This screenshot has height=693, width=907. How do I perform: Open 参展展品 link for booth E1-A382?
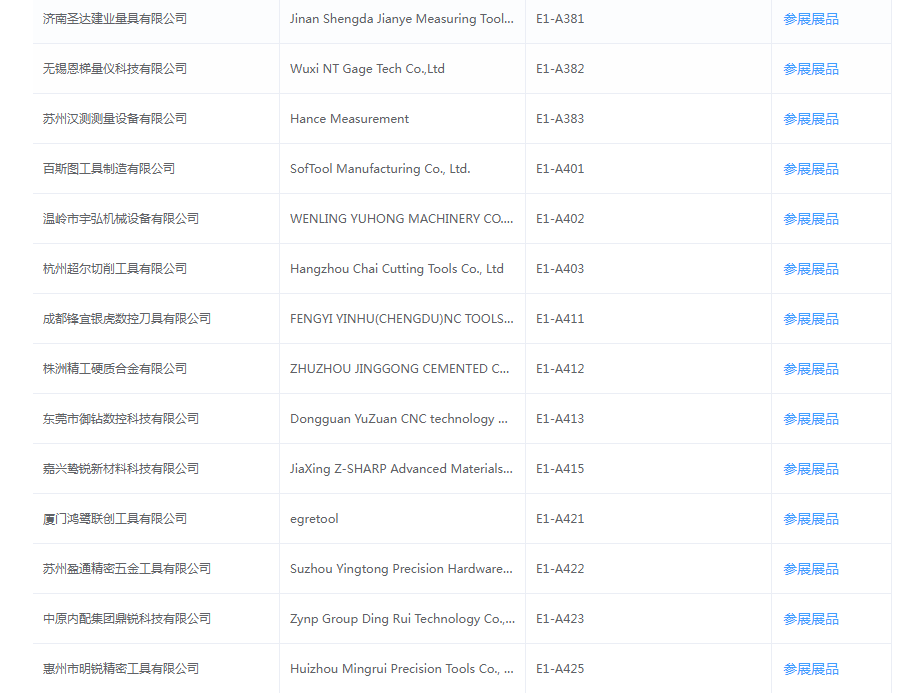click(x=810, y=69)
